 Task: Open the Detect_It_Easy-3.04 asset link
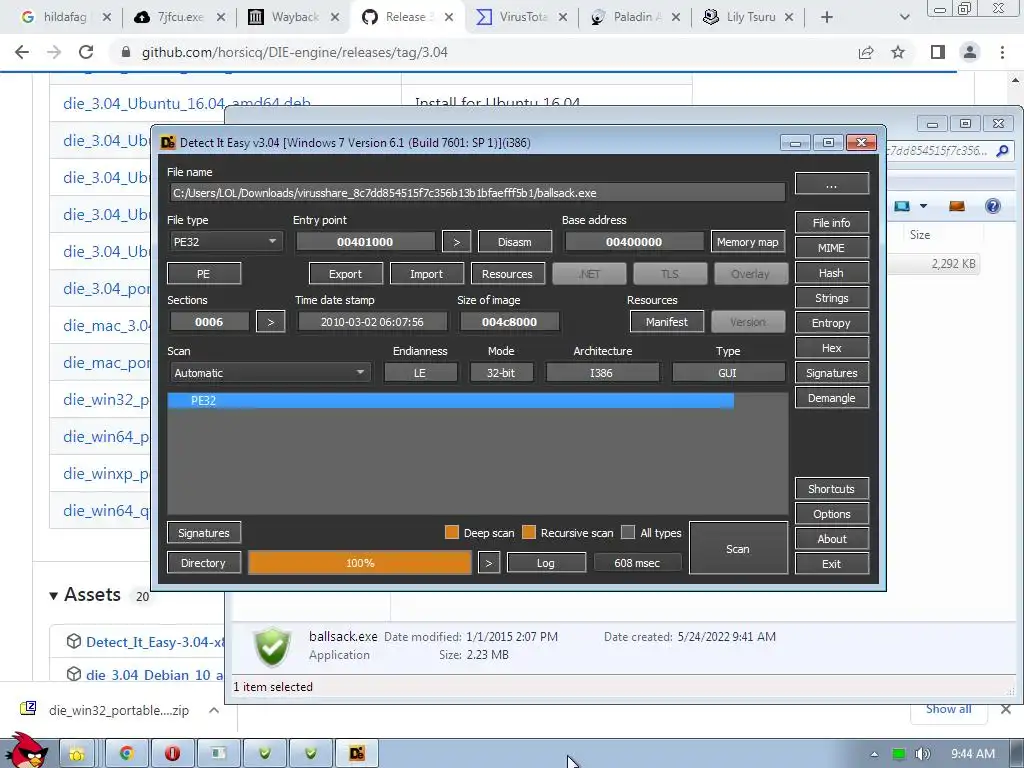coord(155,642)
